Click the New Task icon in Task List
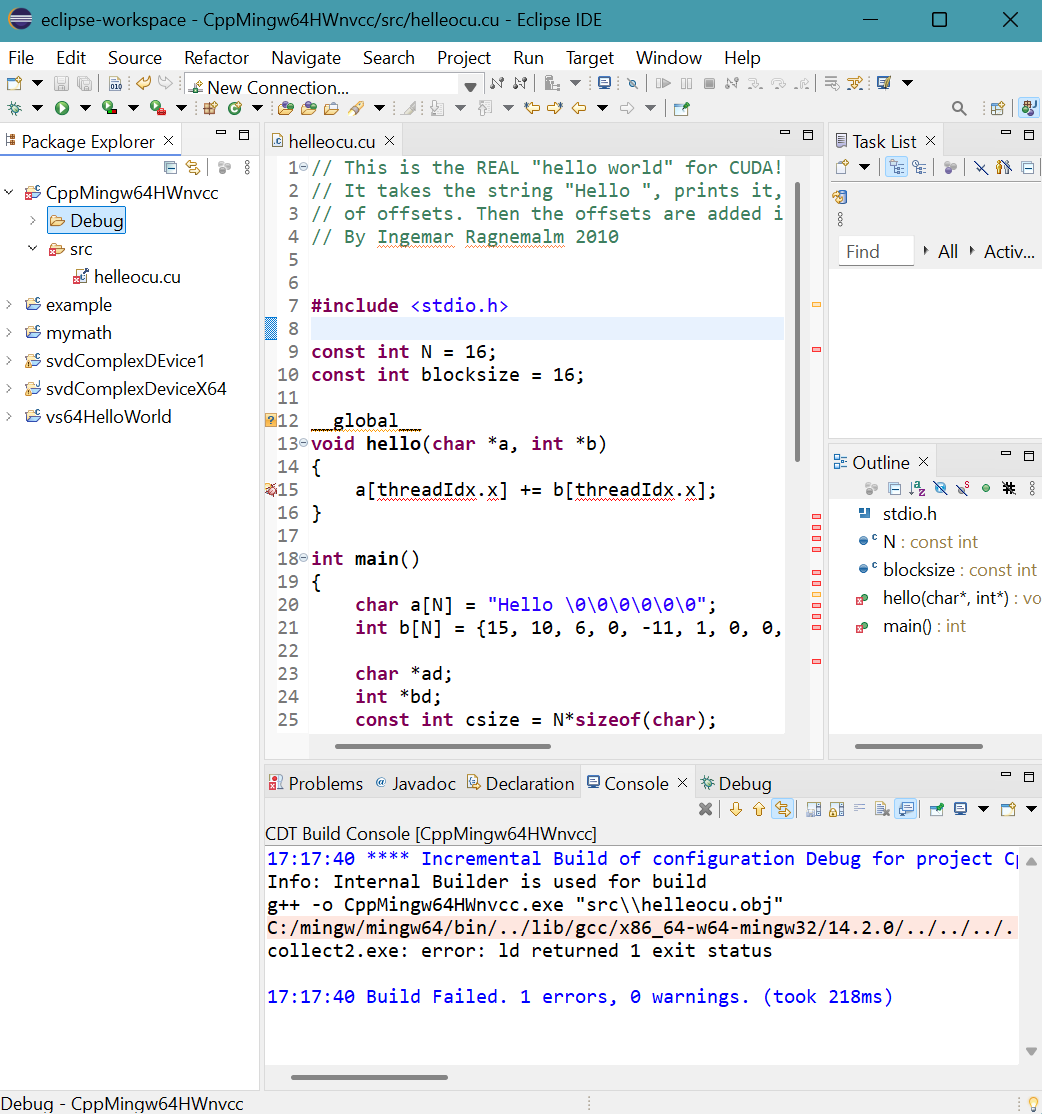 (x=842, y=168)
